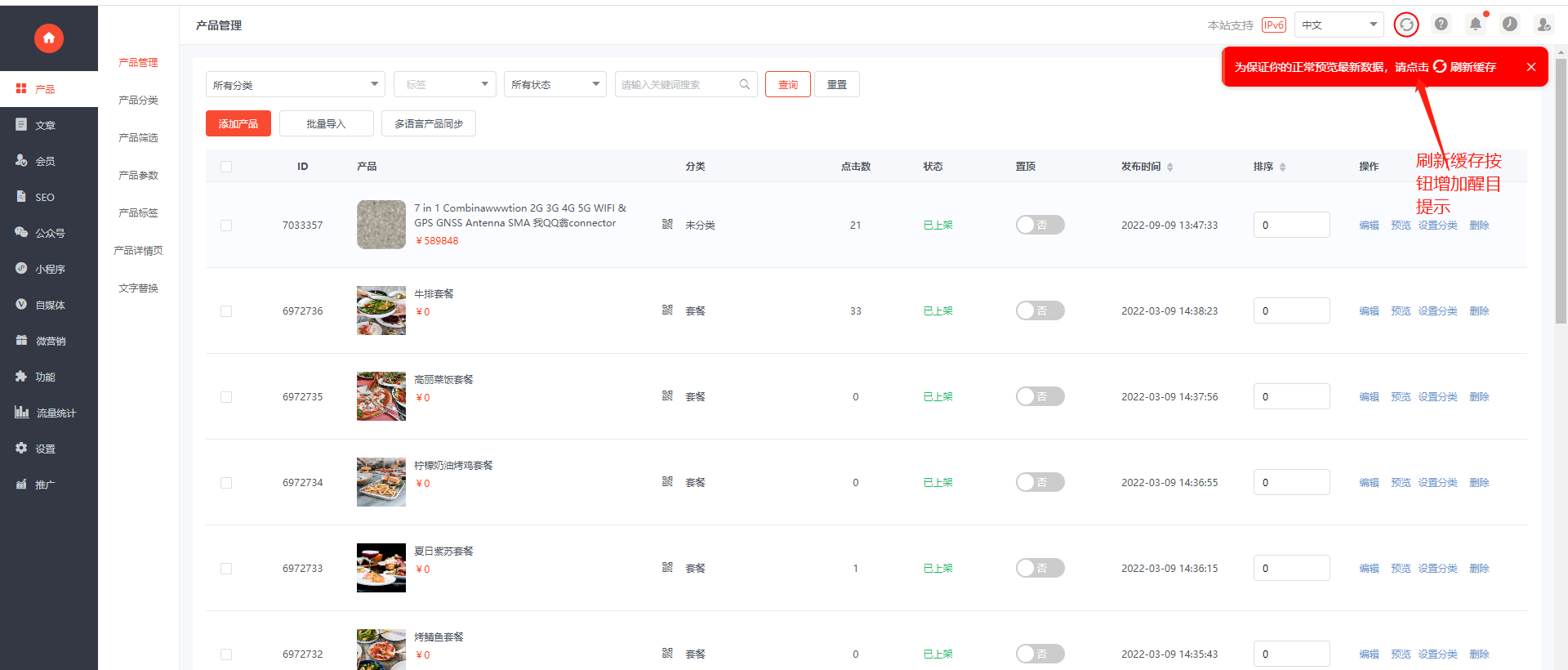Viewport: 1568px width, 670px height.
Task: Tick the select-all checkbox in table header
Action: point(226,167)
